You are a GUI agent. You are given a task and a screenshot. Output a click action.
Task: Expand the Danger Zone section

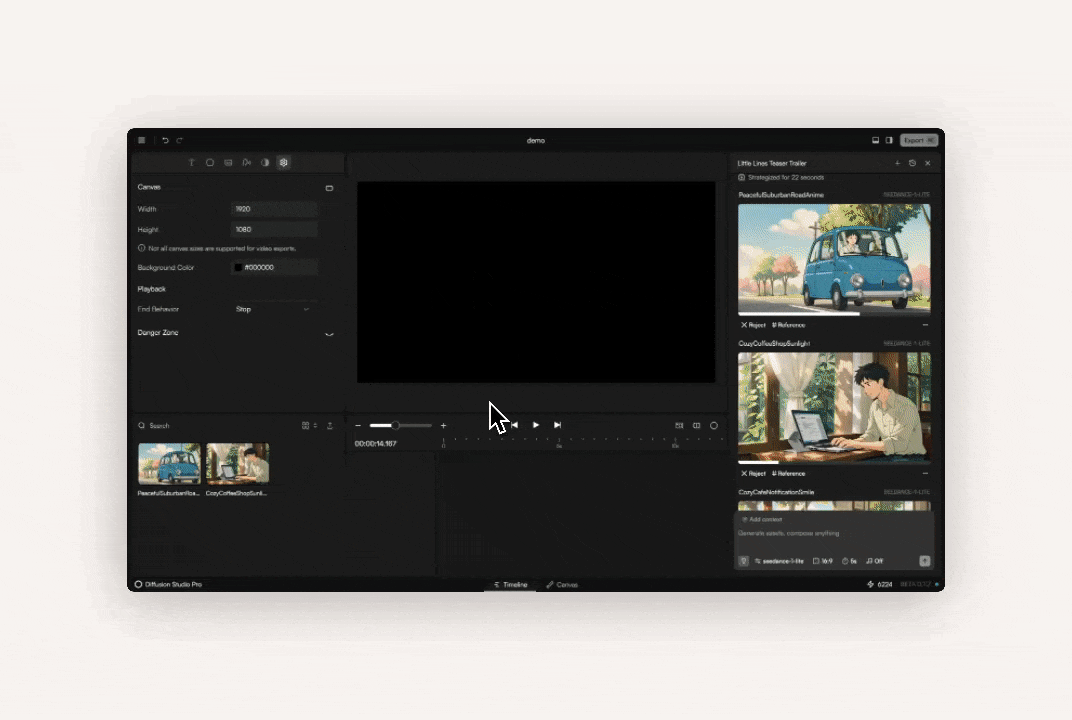tap(330, 334)
